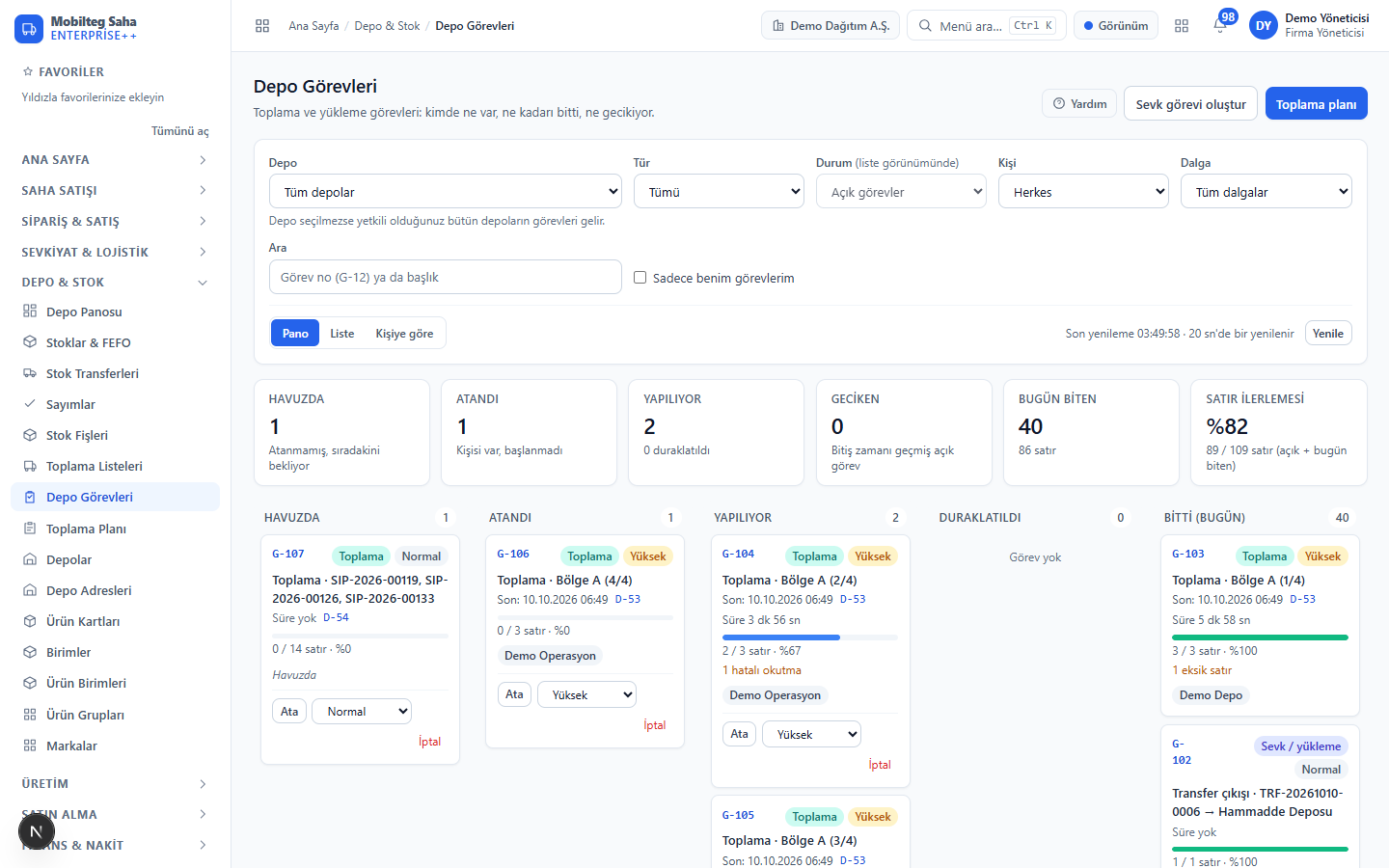Tick the Sadece benim görevlerim checkbox
This screenshot has height=868, width=1389.
coord(640,278)
